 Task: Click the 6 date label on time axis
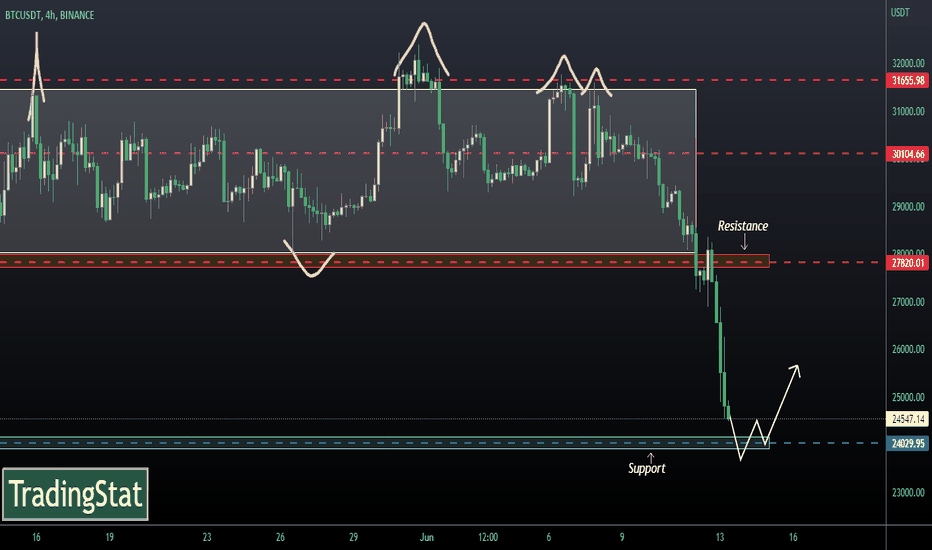tap(549, 538)
